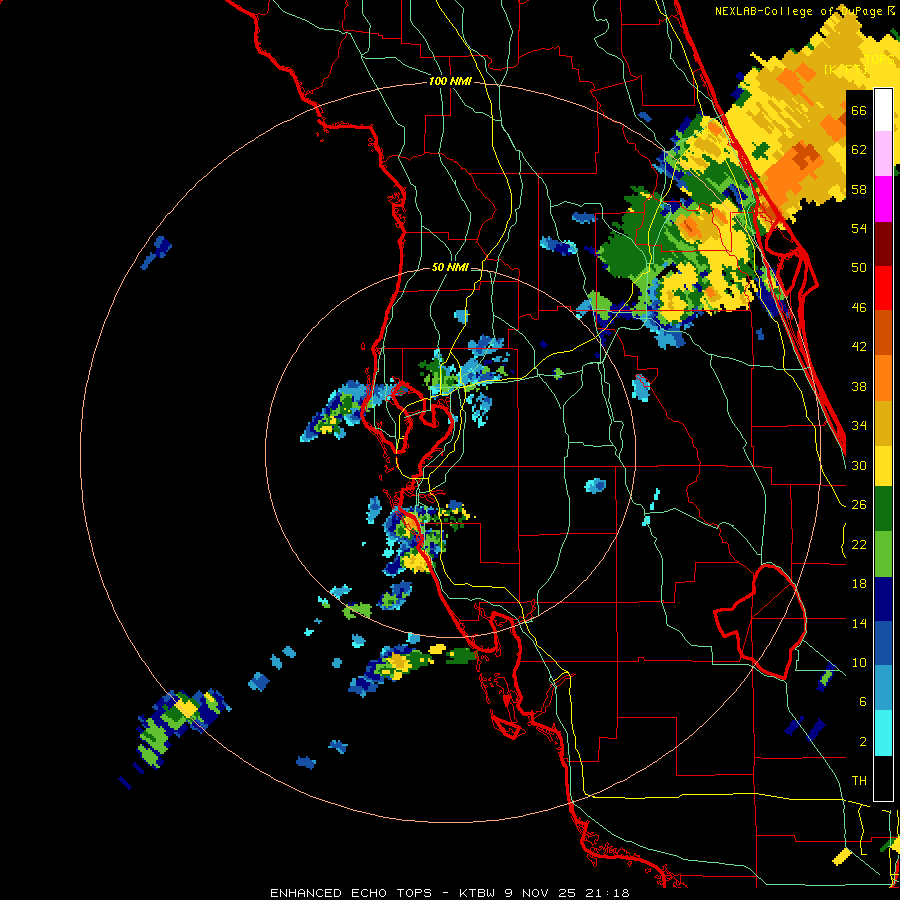Image resolution: width=900 pixels, height=900 pixels.
Task: Click the white swatch at top of legend
Action: coord(883,110)
